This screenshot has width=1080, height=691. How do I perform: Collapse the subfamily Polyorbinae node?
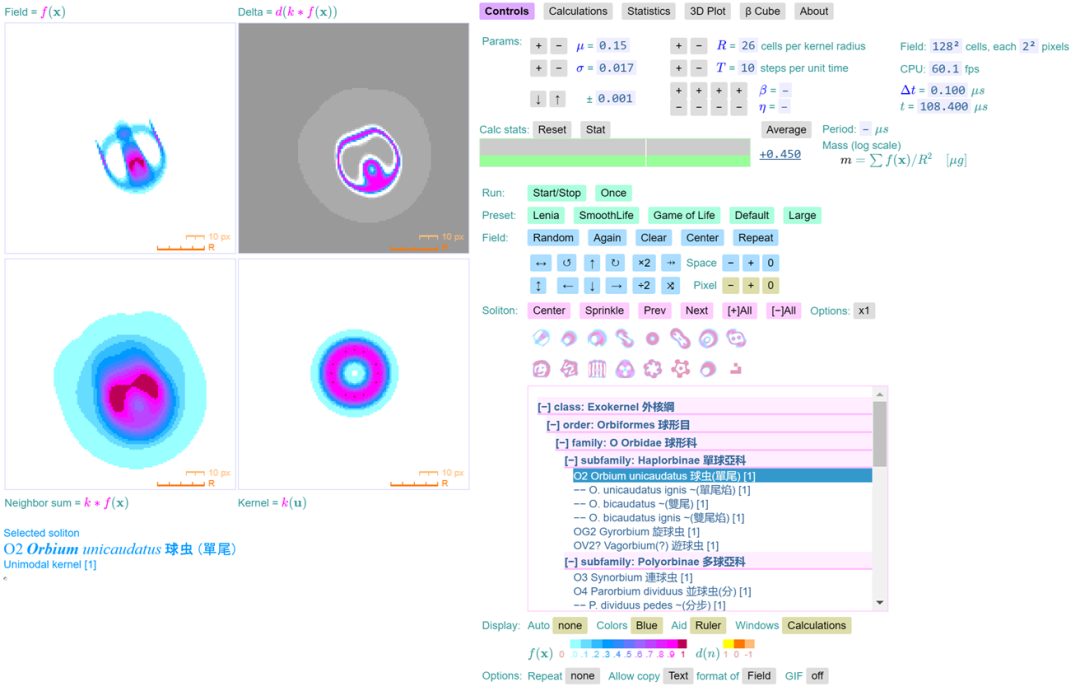[570, 562]
